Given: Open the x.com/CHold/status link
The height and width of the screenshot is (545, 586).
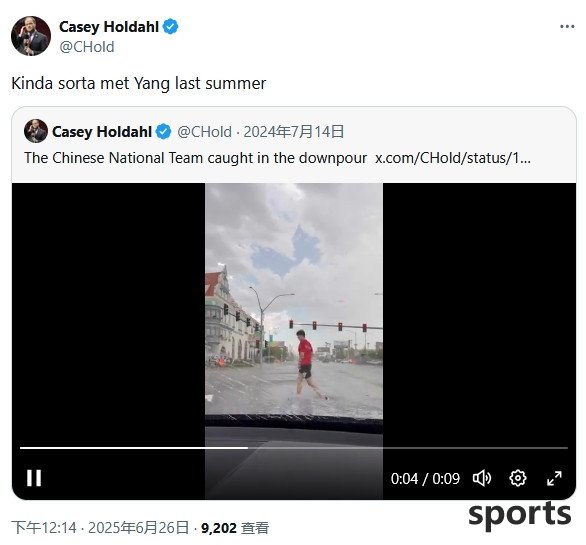Looking at the screenshot, I should pyautogui.click(x=453, y=158).
